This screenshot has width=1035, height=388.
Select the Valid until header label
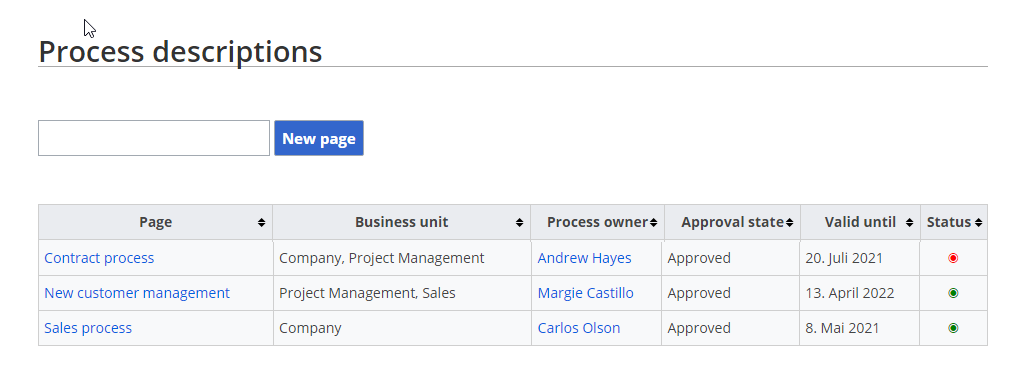[x=860, y=222]
